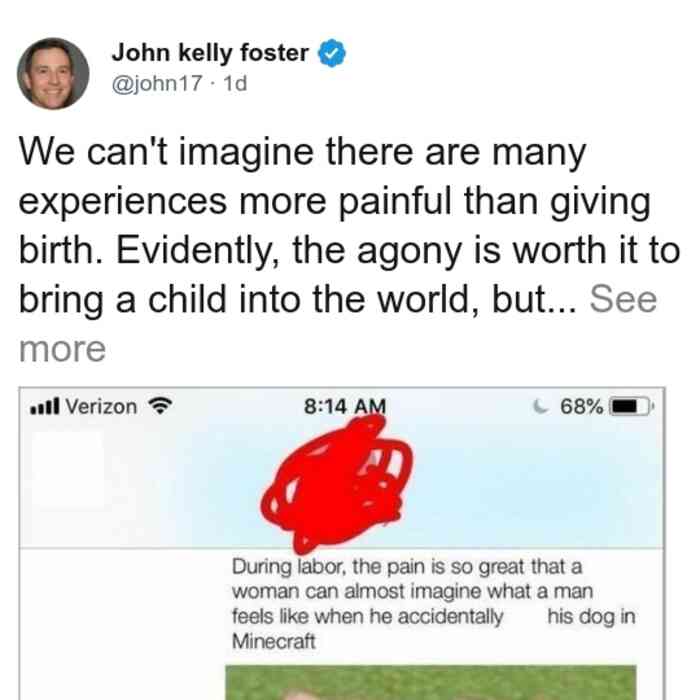Click the word Minecraft in the embedded post
Image resolution: width=700 pixels, height=700 pixels.
274,642
